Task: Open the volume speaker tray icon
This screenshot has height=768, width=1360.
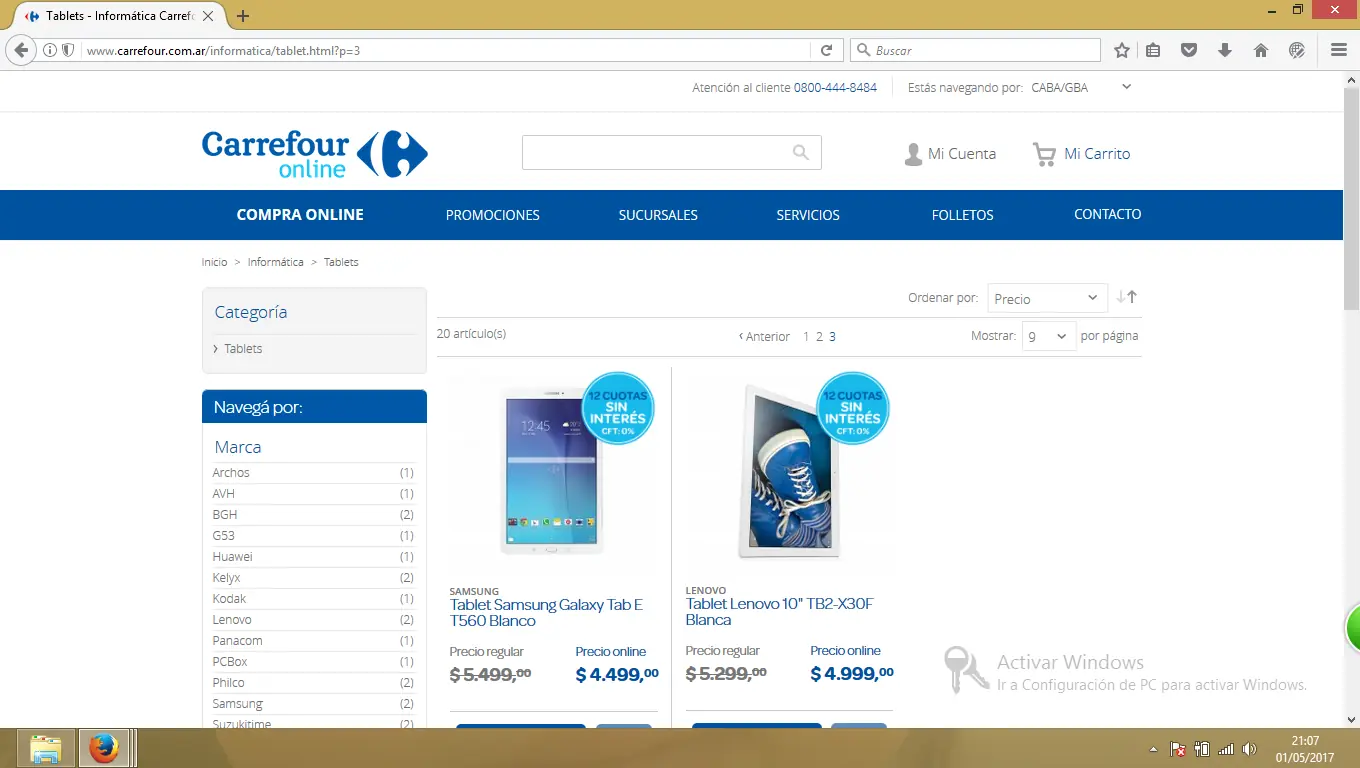Action: 1249,749
